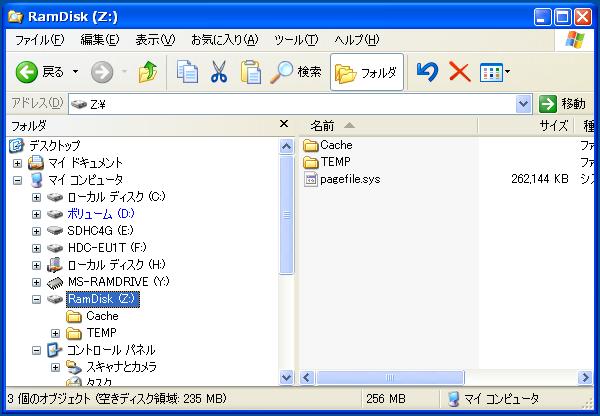The image size is (600, 416).
Task: Select TEMP folder in tree pane
Action: tap(101, 333)
